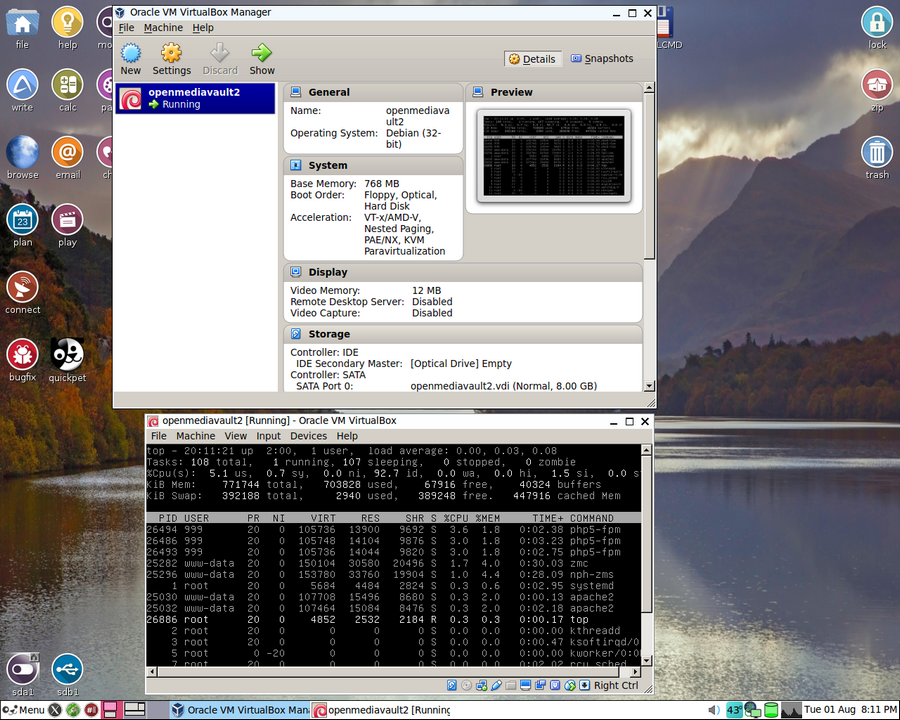This screenshot has width=900, height=720.
Task: Click the hard disk activity icon in VM status bar
Action: [452, 685]
